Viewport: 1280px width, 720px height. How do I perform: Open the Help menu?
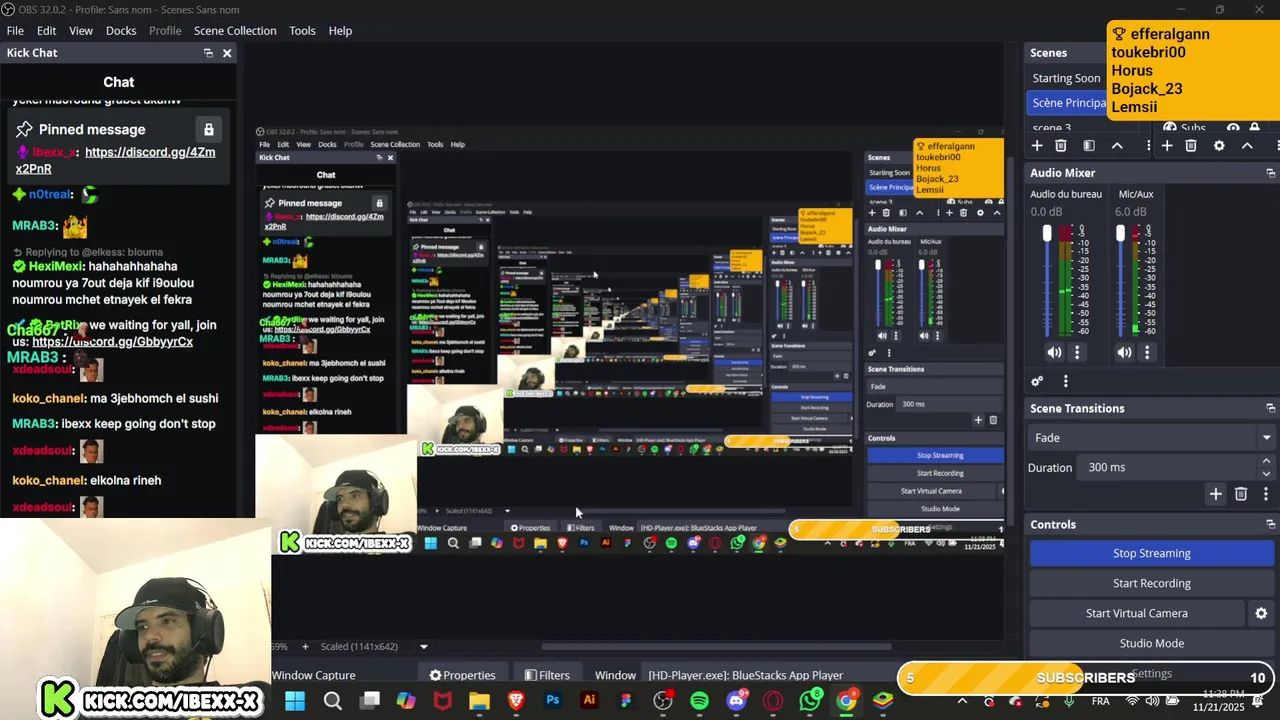[x=340, y=31]
